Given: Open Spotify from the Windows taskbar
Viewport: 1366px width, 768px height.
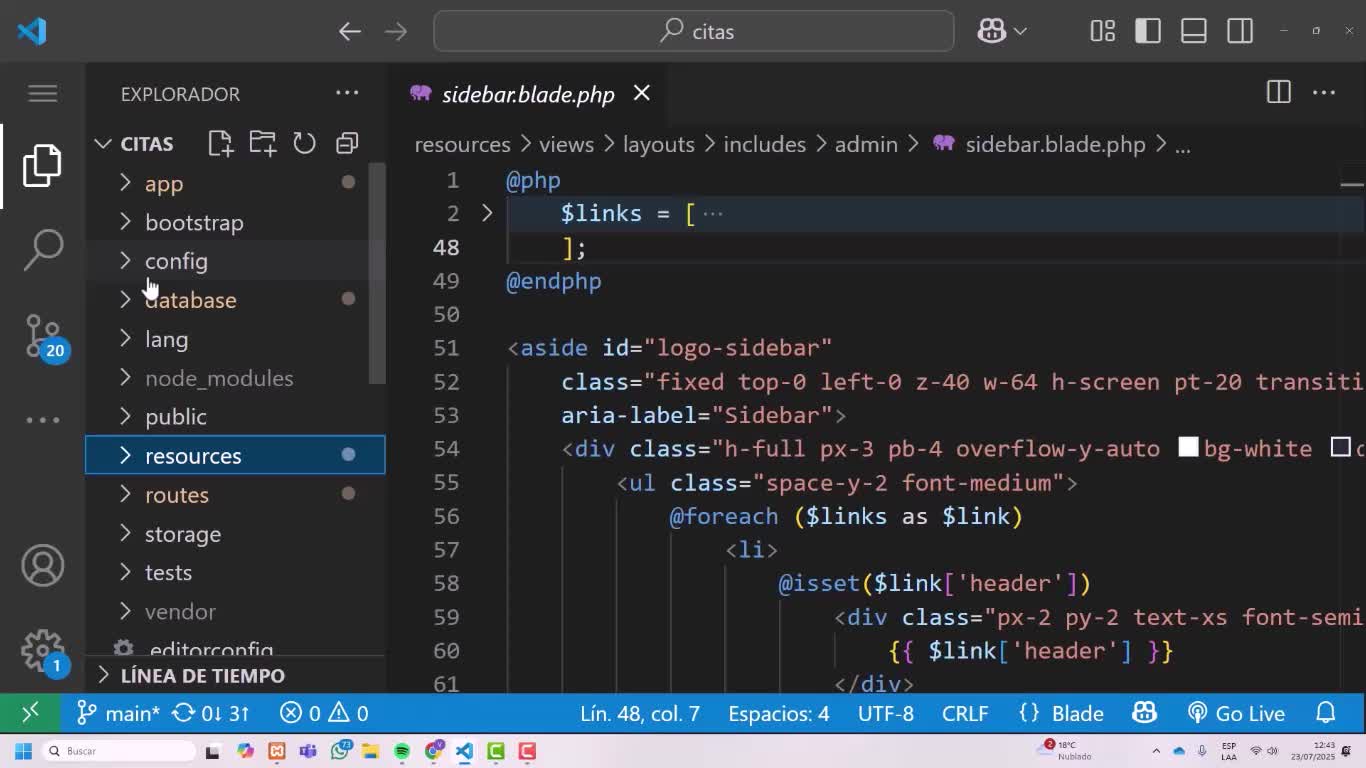Looking at the screenshot, I should tap(402, 751).
